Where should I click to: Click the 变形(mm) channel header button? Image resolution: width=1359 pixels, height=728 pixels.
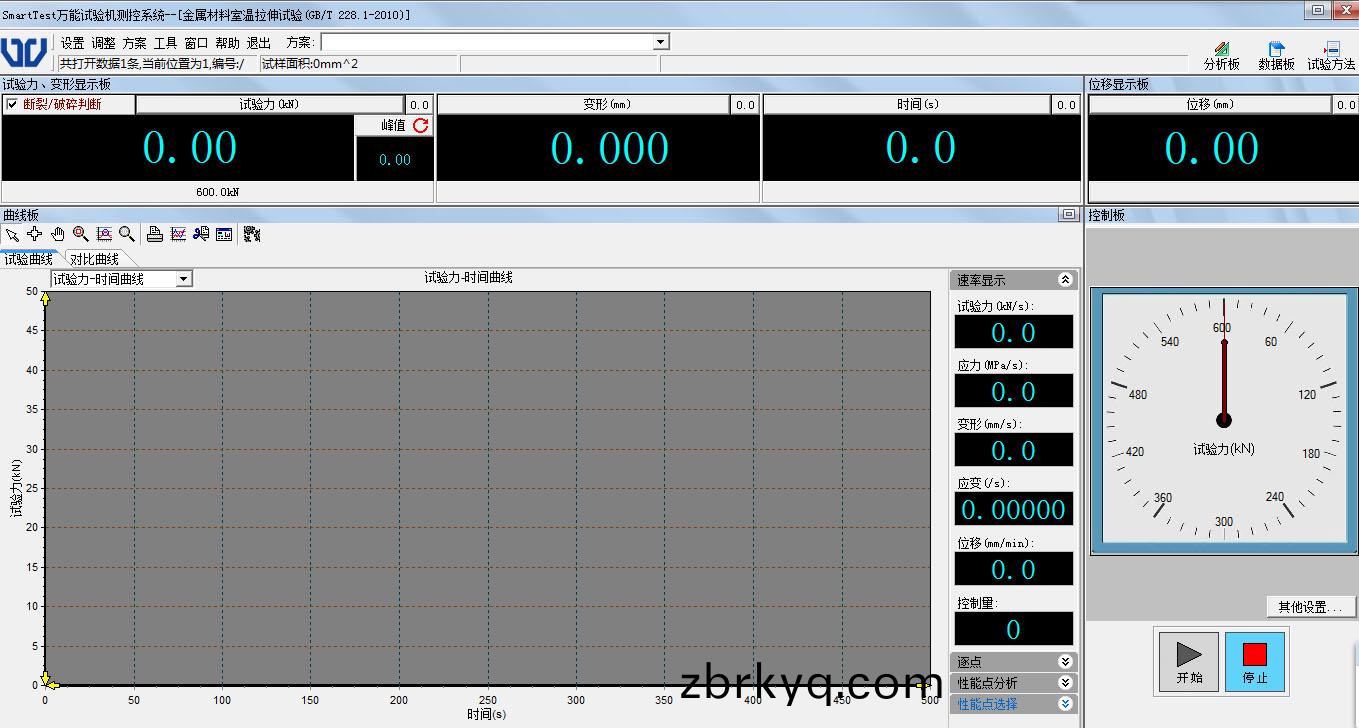[583, 104]
